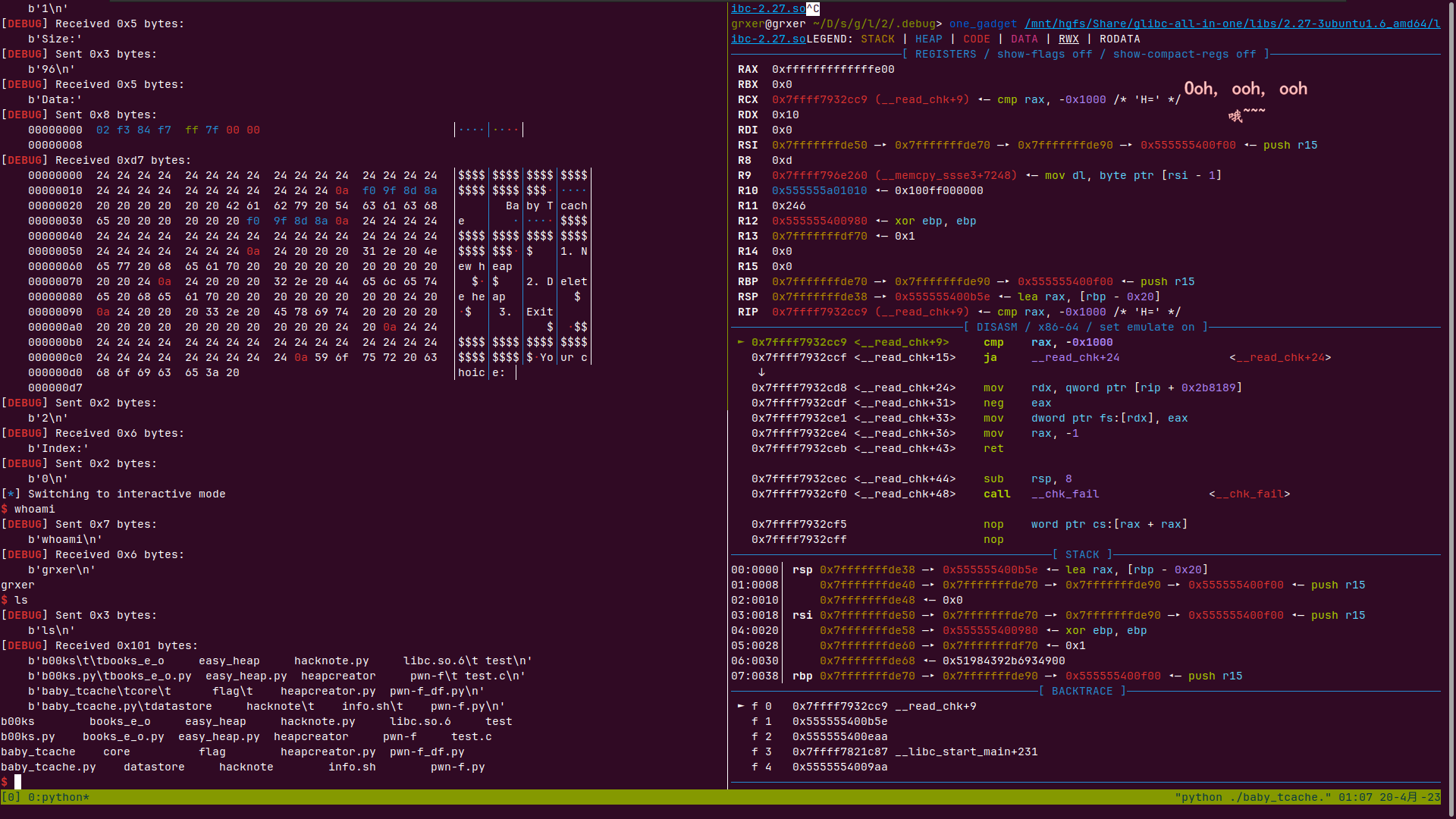Click backtrace frame f 2 address 0x555555400eaa

[840, 736]
